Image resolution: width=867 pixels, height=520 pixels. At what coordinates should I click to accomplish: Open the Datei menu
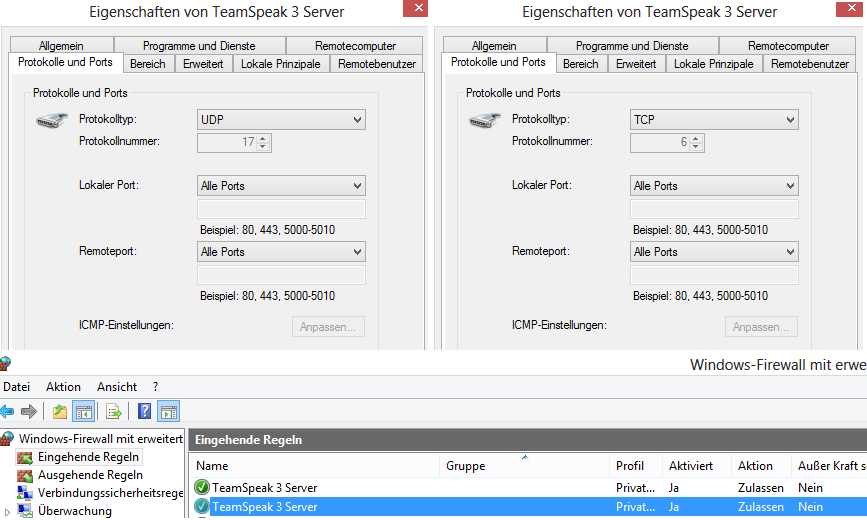pyautogui.click(x=17, y=387)
